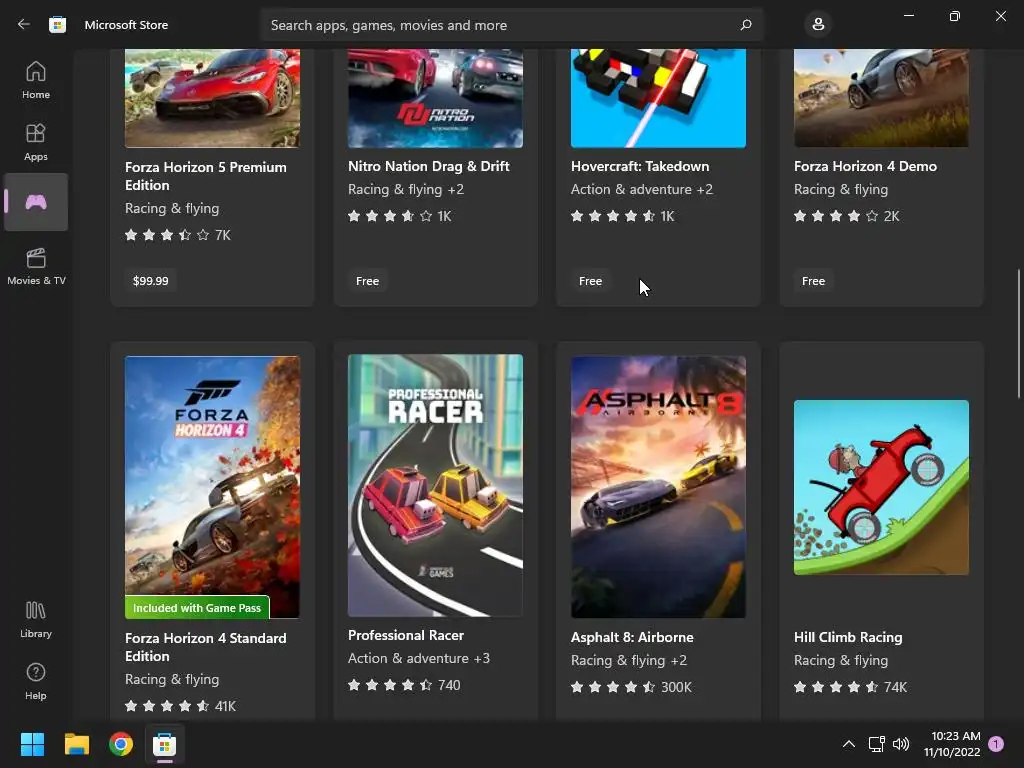This screenshot has height=768, width=1024.
Task: Click Forza Horizon 5 star rating 7K
Action: pos(178,235)
